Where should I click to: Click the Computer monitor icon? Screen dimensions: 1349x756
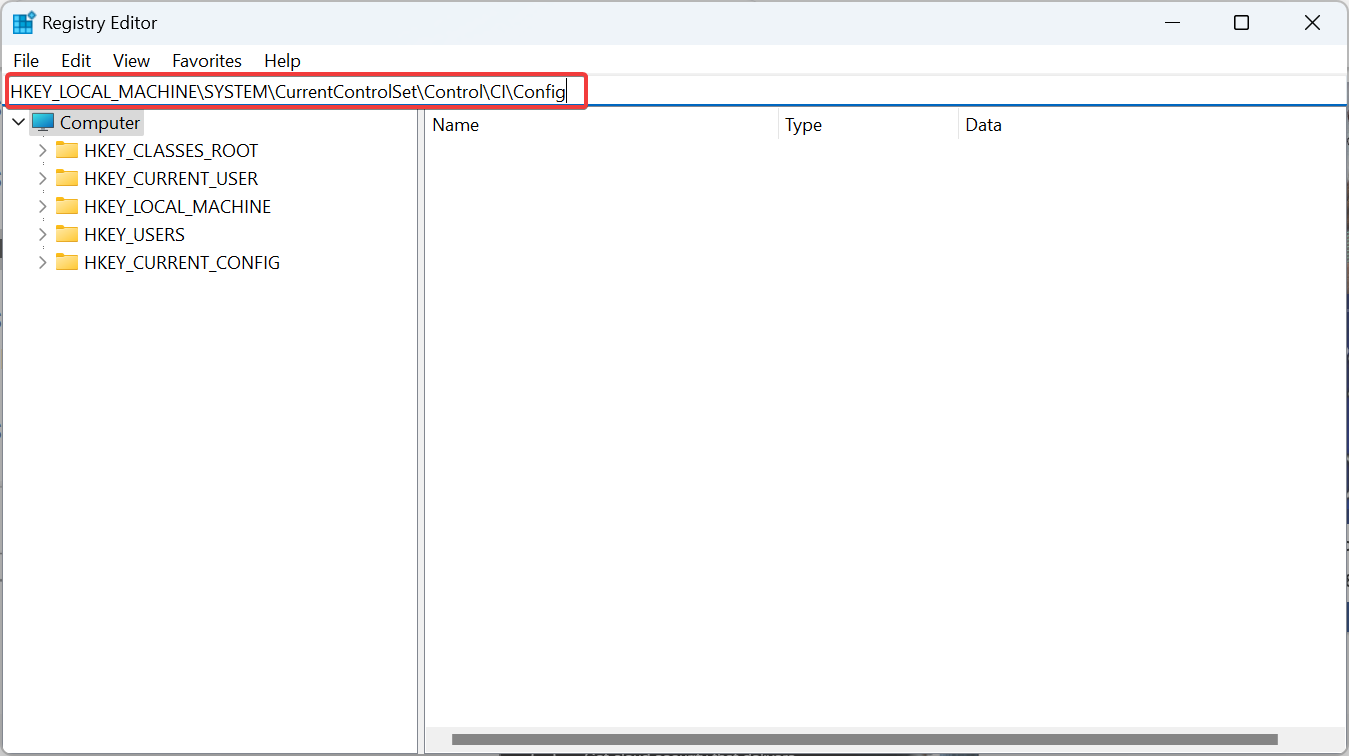pos(43,123)
